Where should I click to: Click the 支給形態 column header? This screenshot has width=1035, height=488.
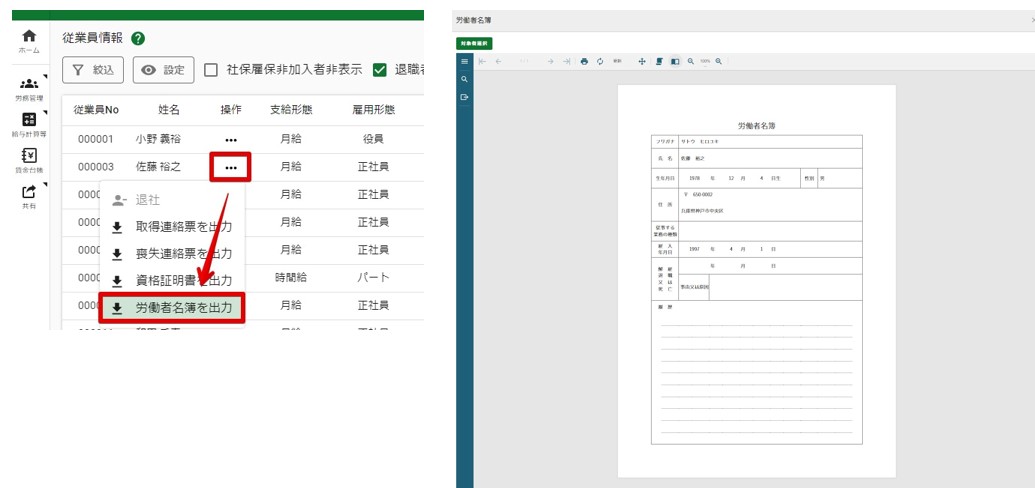(291, 110)
